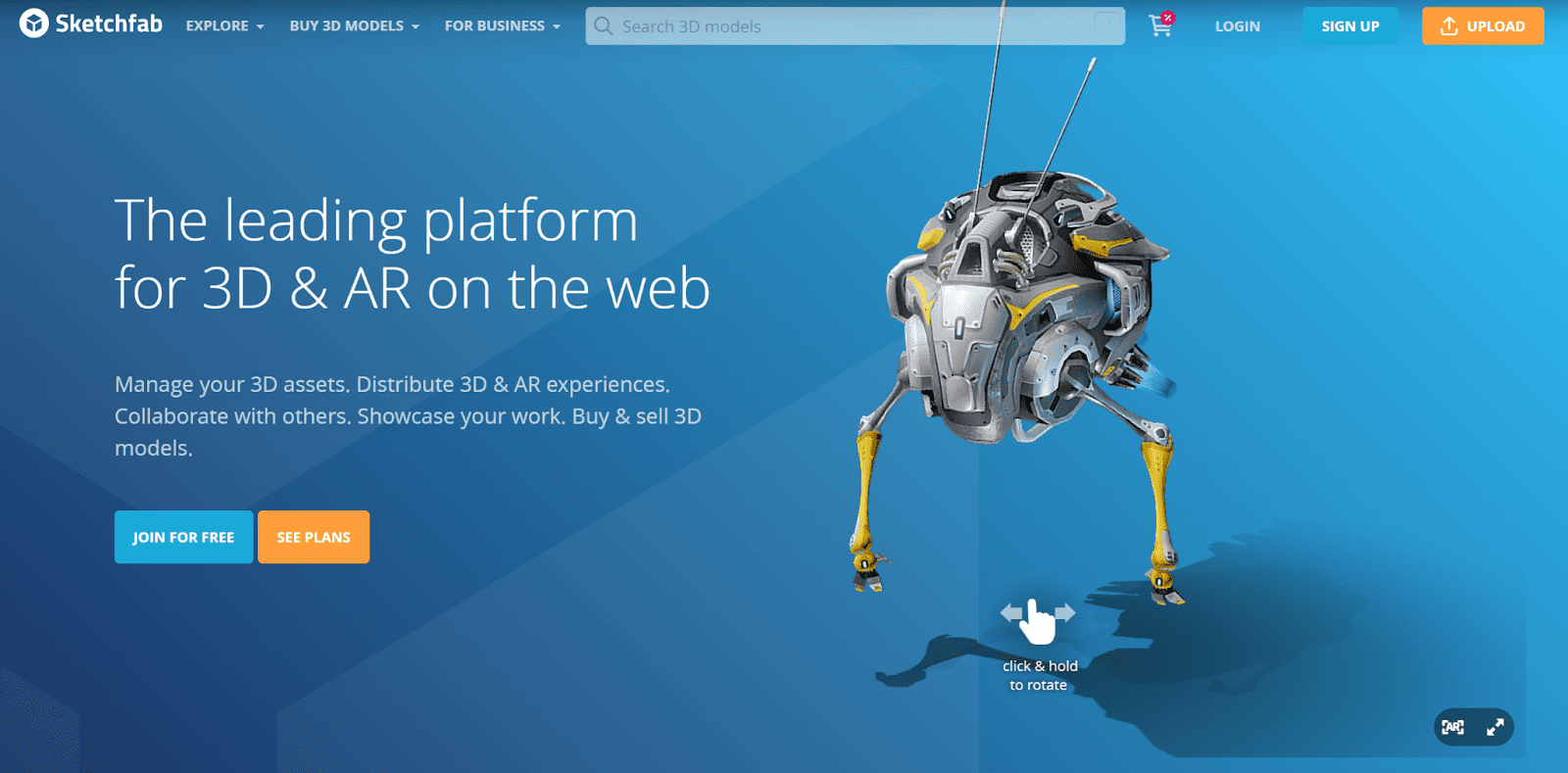The height and width of the screenshot is (773, 1568).
Task: Click the heading 'The leading platform'
Action: 376,220
